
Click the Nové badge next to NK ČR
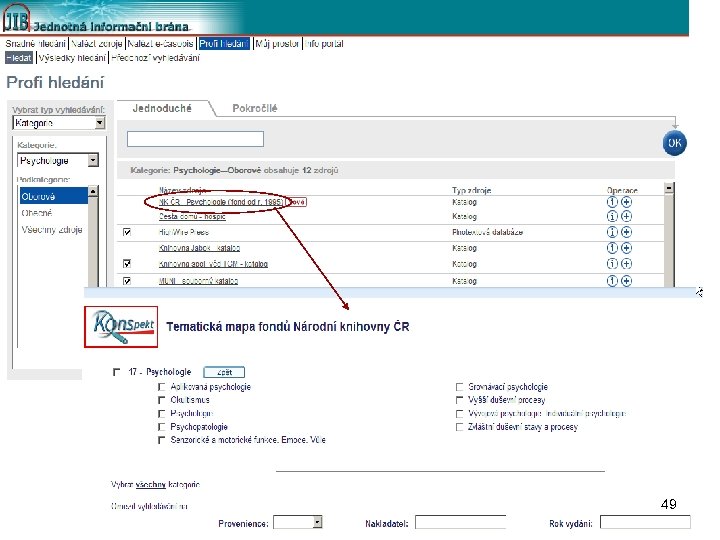(x=296, y=202)
